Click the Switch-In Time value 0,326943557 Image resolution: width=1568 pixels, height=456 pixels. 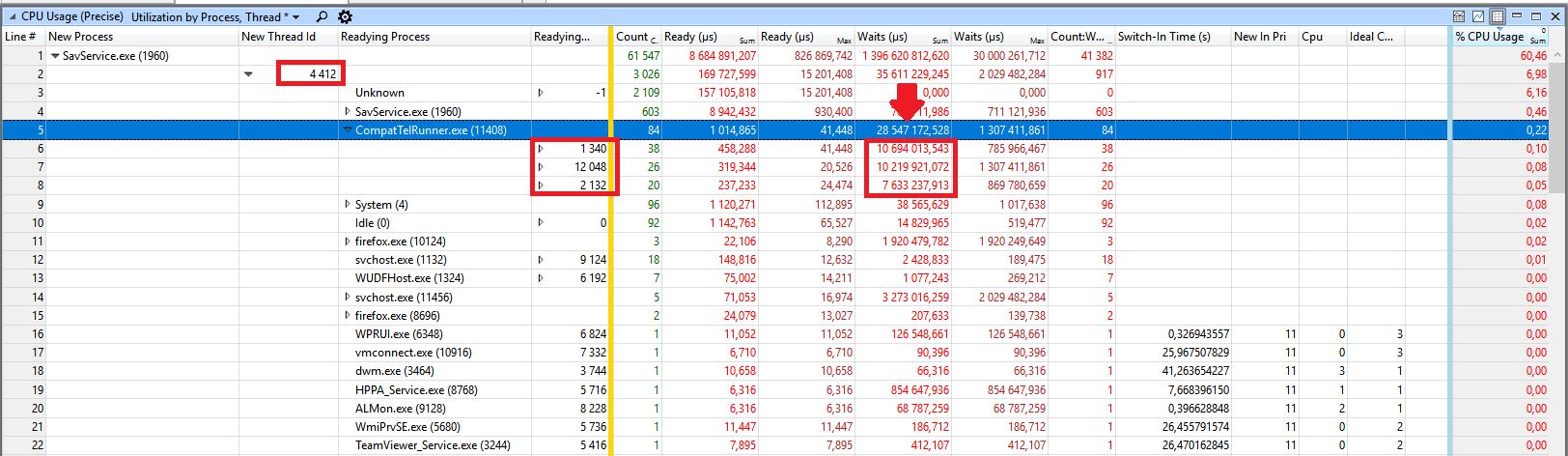pos(1198,334)
